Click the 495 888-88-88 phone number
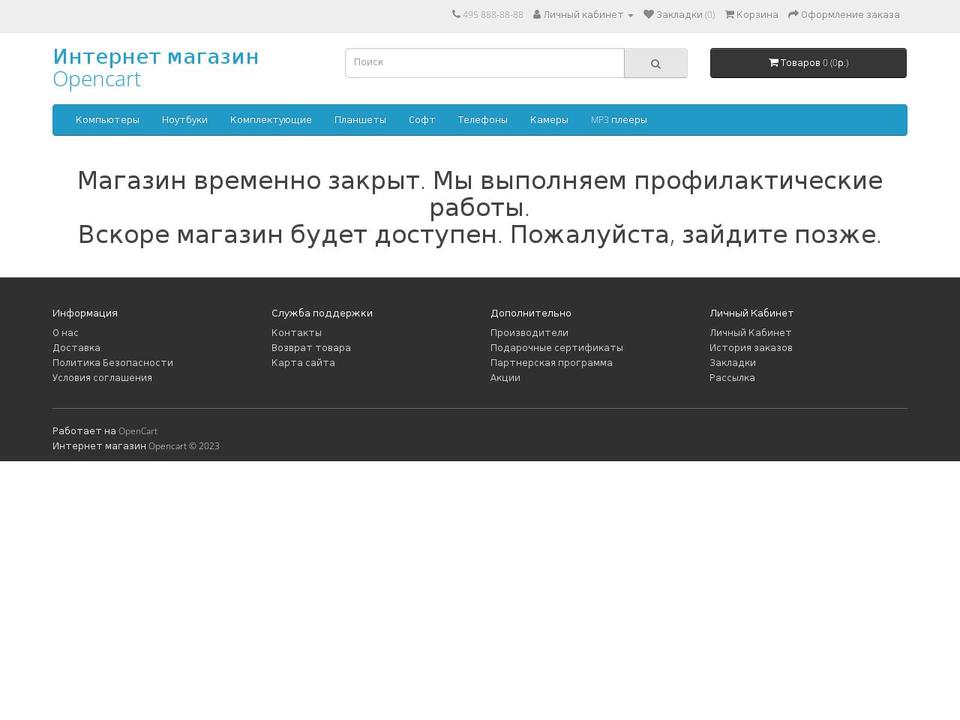 pos(493,15)
